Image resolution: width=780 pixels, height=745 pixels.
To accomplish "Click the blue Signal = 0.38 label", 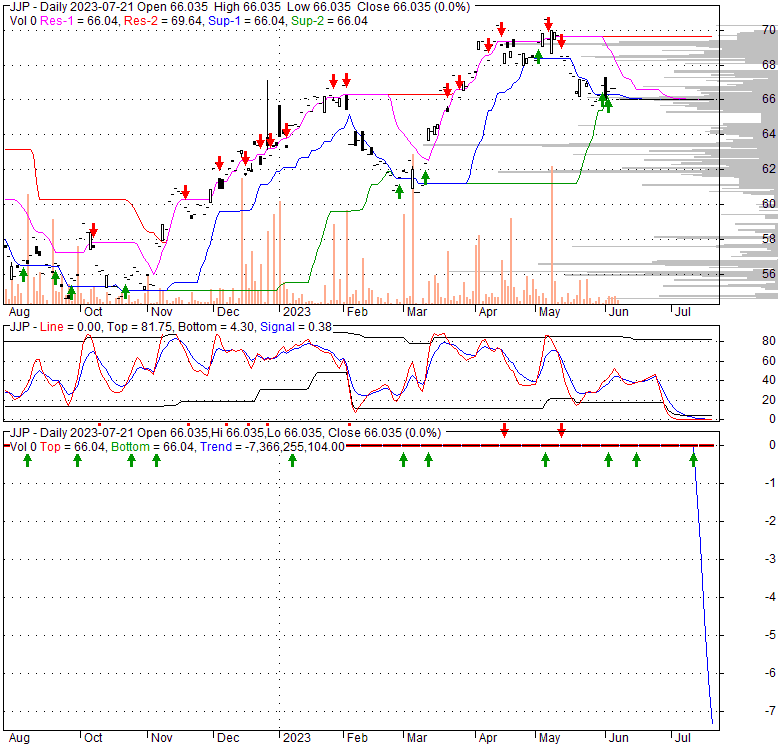I will 295,327.
